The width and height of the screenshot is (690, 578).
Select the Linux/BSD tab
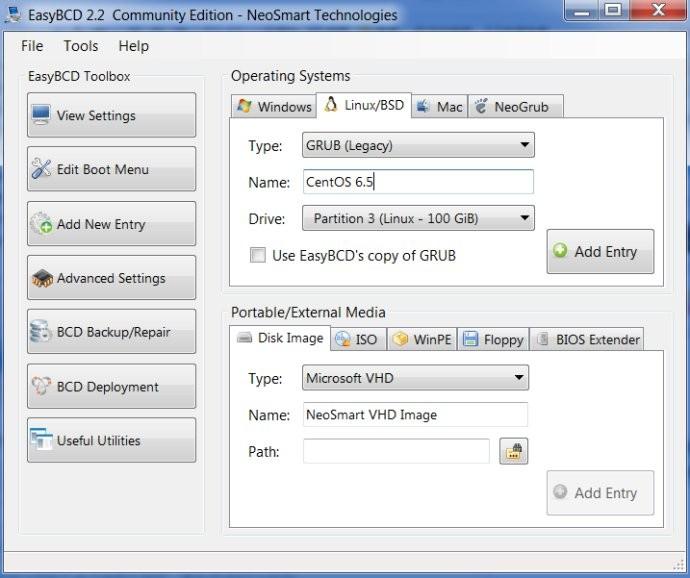point(364,105)
